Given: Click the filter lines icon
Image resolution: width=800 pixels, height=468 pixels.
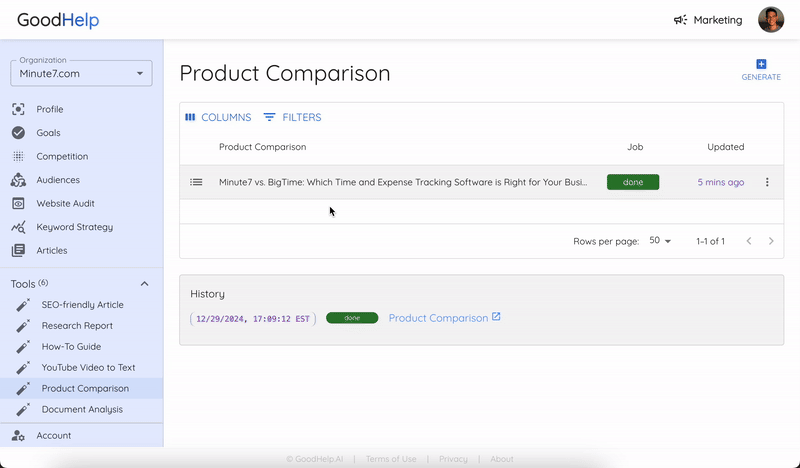Looking at the screenshot, I should coord(269,117).
